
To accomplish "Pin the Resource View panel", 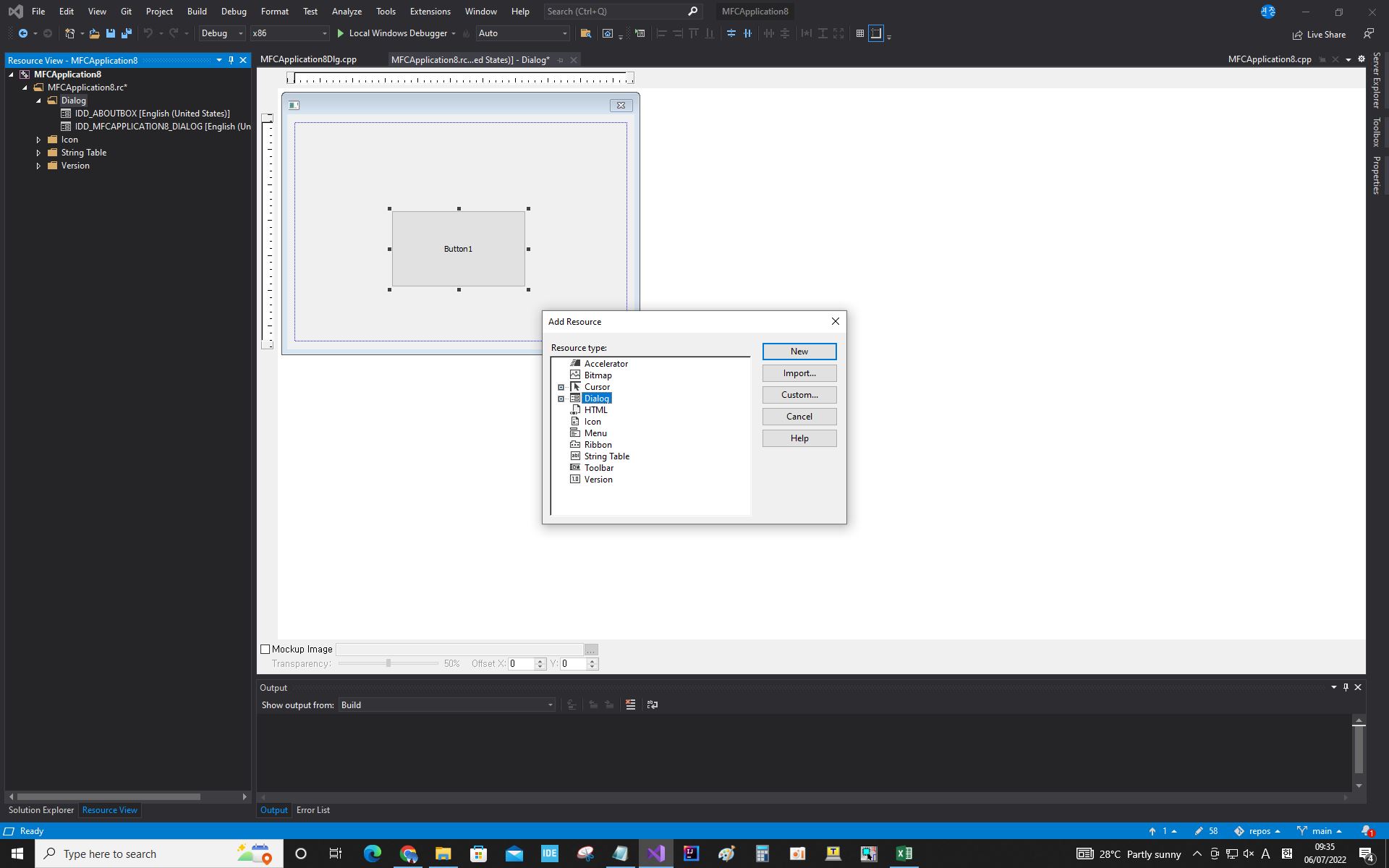I will coord(231,60).
